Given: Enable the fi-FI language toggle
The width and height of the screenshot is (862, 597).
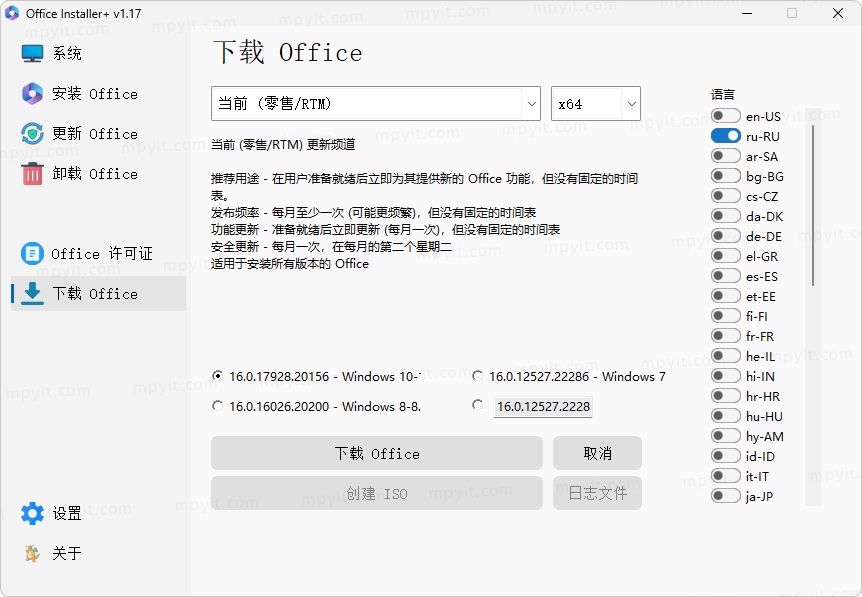Looking at the screenshot, I should [726, 316].
